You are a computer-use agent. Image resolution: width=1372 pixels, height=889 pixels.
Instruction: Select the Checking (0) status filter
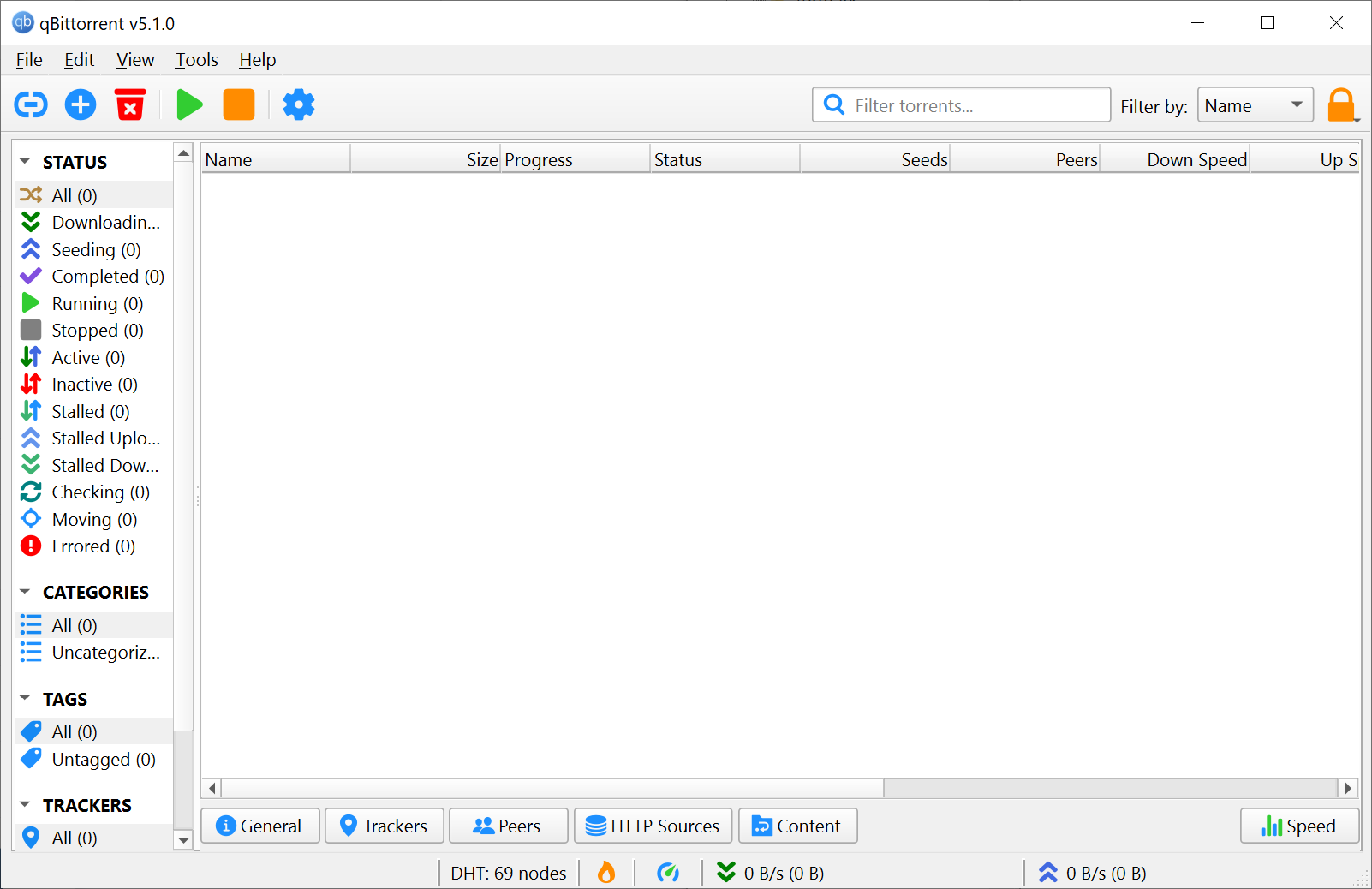tap(93, 492)
